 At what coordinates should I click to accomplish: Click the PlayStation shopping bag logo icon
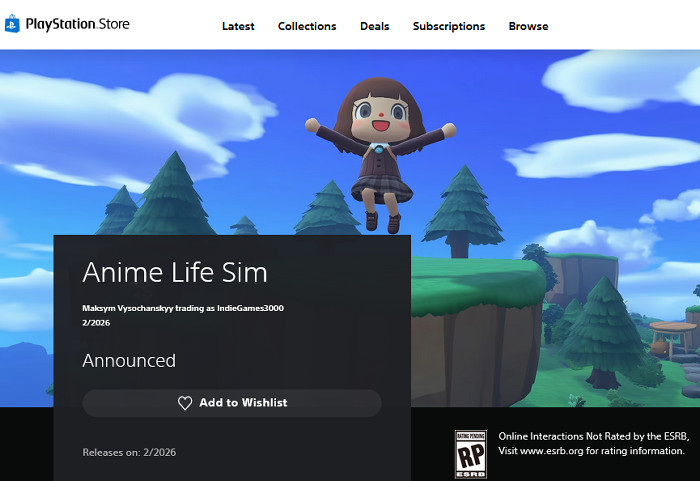point(12,24)
